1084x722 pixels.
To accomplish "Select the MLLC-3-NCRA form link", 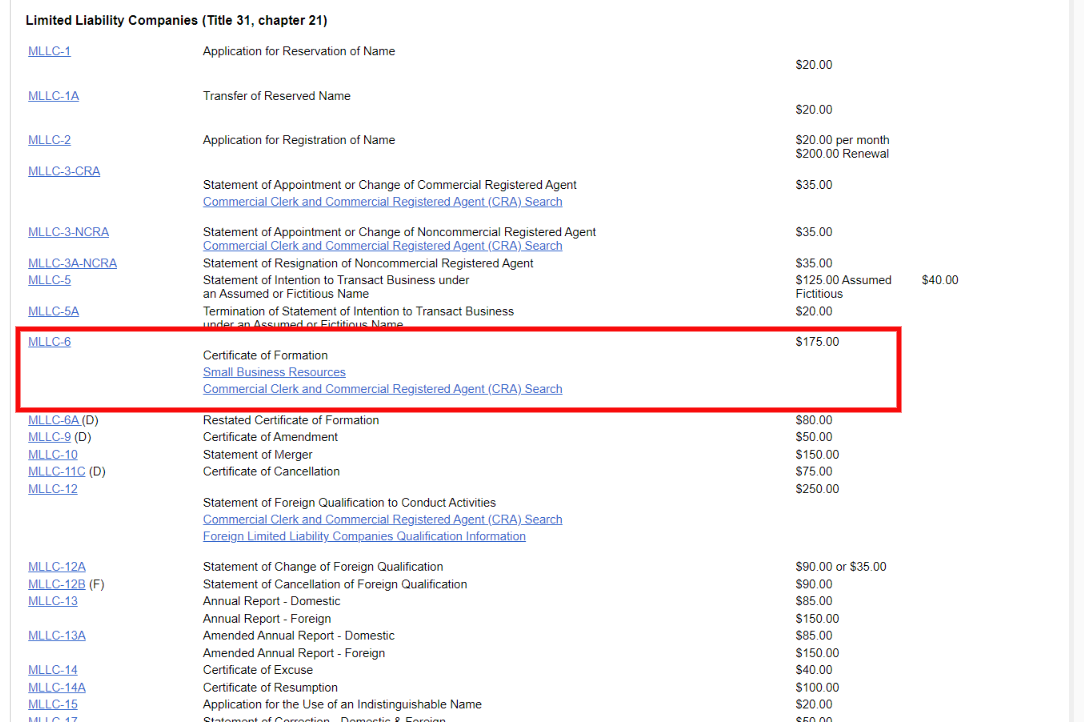I will click(68, 232).
